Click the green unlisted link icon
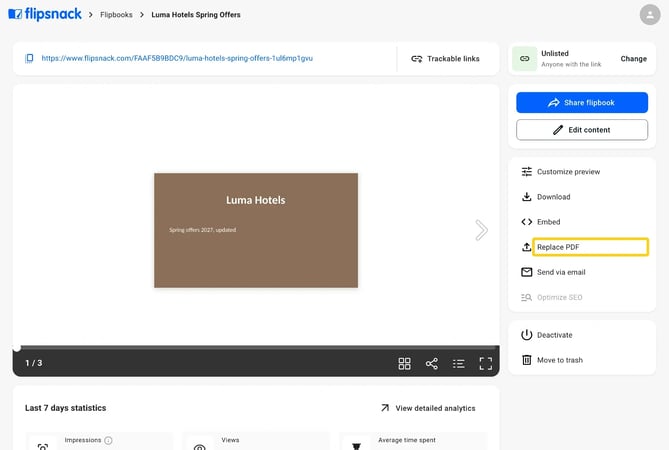The width and height of the screenshot is (669, 450). pos(524,58)
